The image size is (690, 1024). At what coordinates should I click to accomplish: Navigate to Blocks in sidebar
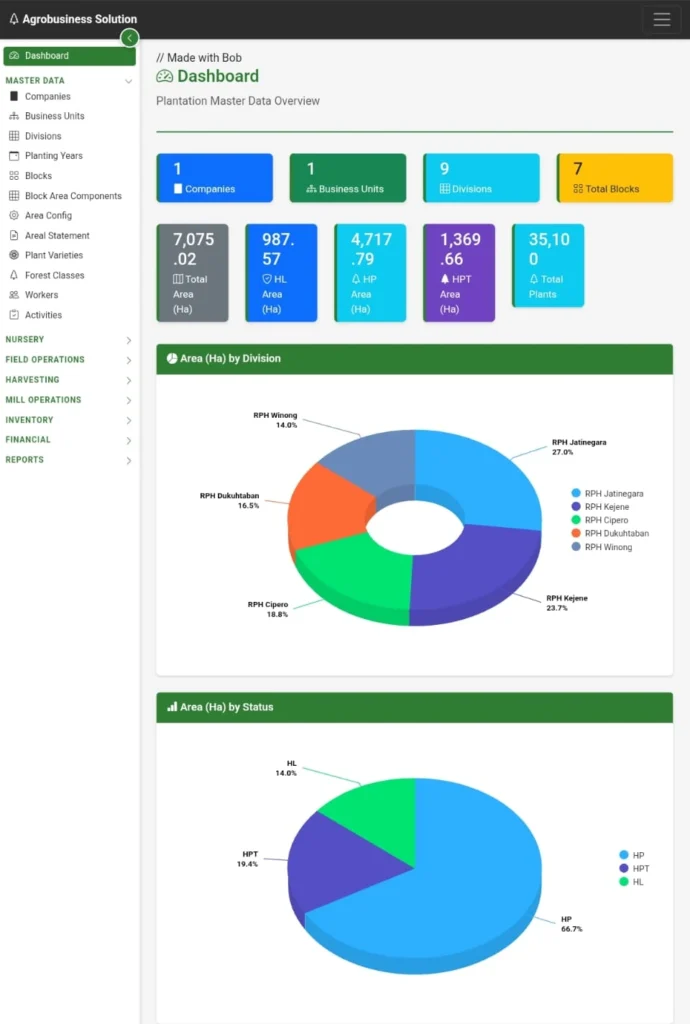pos(38,176)
